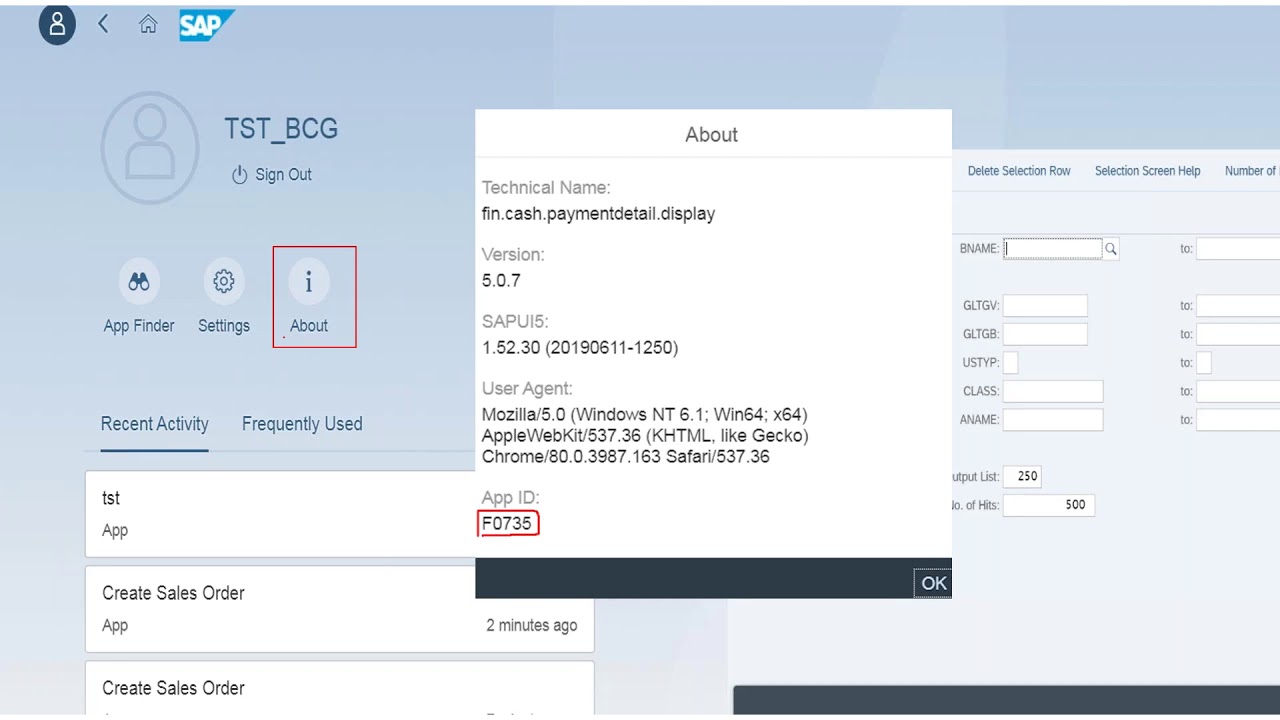Open Create Sales Order from 2 minutes ago
The width and height of the screenshot is (1280, 720).
[x=340, y=609]
